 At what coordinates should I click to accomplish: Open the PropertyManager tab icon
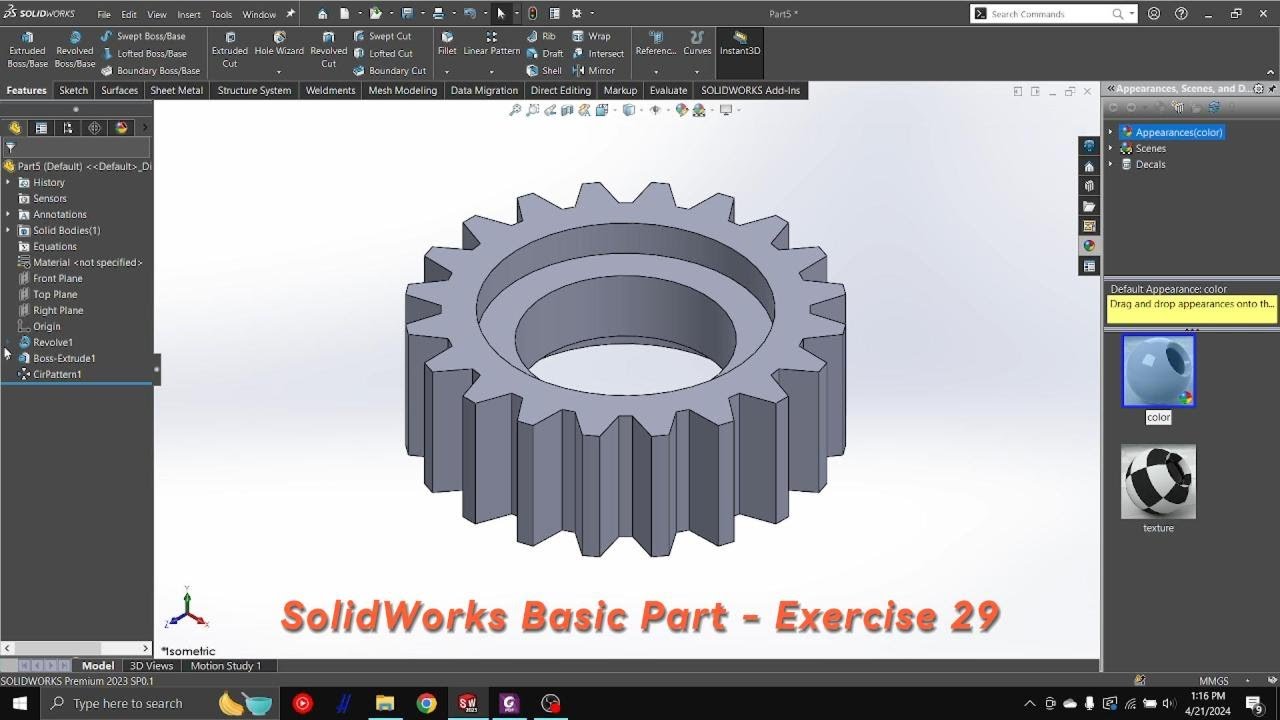tap(41, 128)
